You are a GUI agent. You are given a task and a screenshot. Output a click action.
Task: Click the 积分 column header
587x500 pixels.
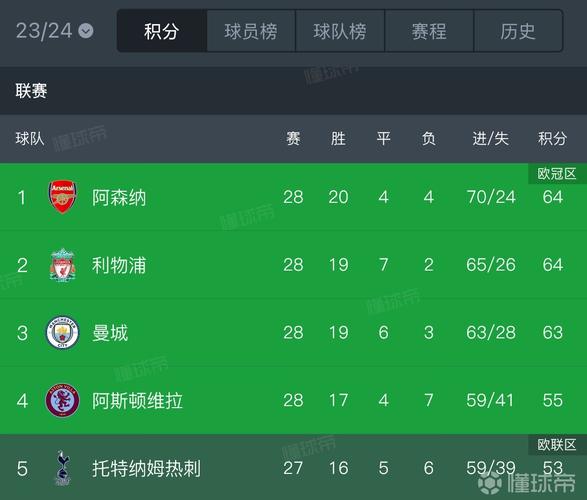(x=553, y=138)
